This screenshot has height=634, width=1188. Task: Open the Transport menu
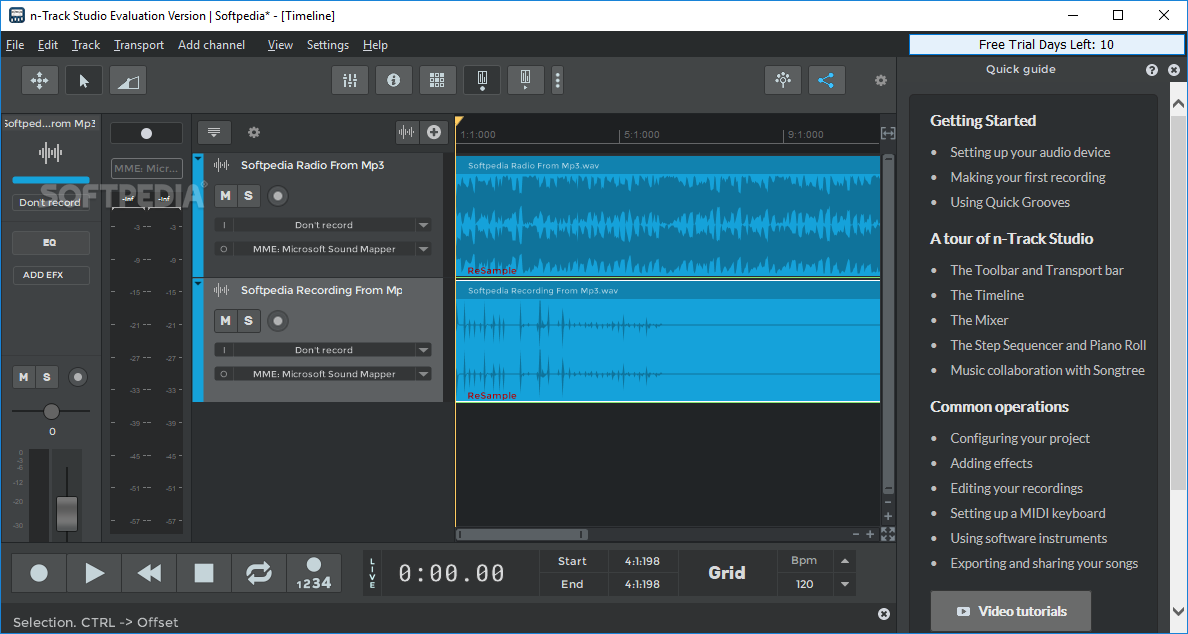(139, 45)
